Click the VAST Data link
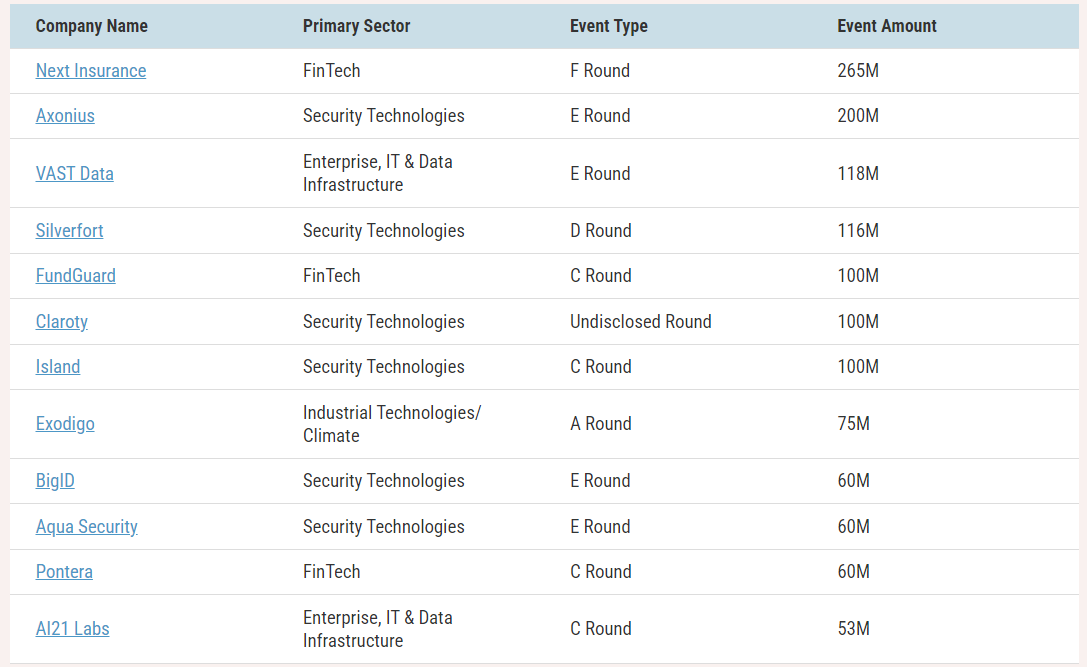The height and width of the screenshot is (667, 1087). coord(75,173)
